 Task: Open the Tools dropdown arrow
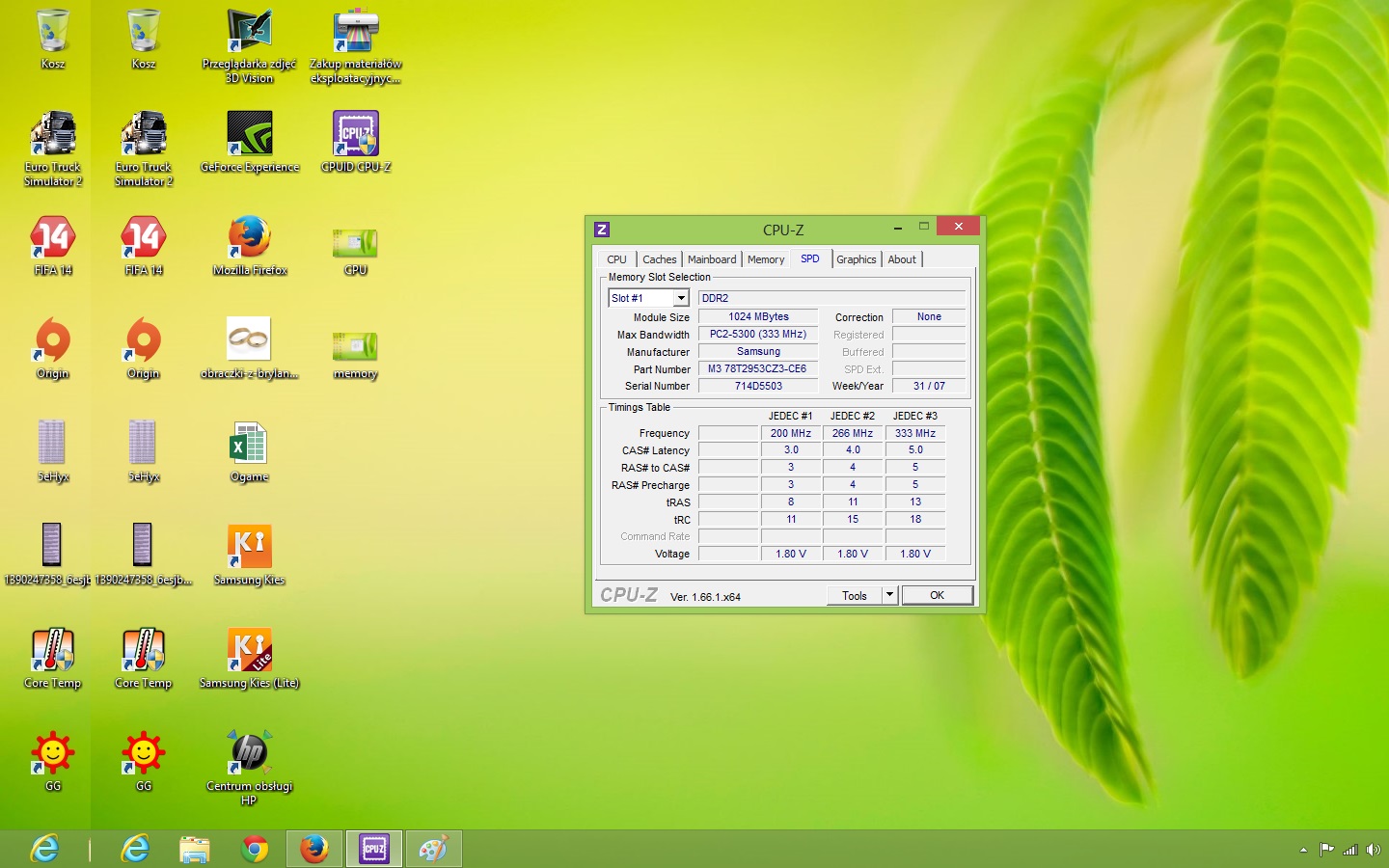click(889, 595)
